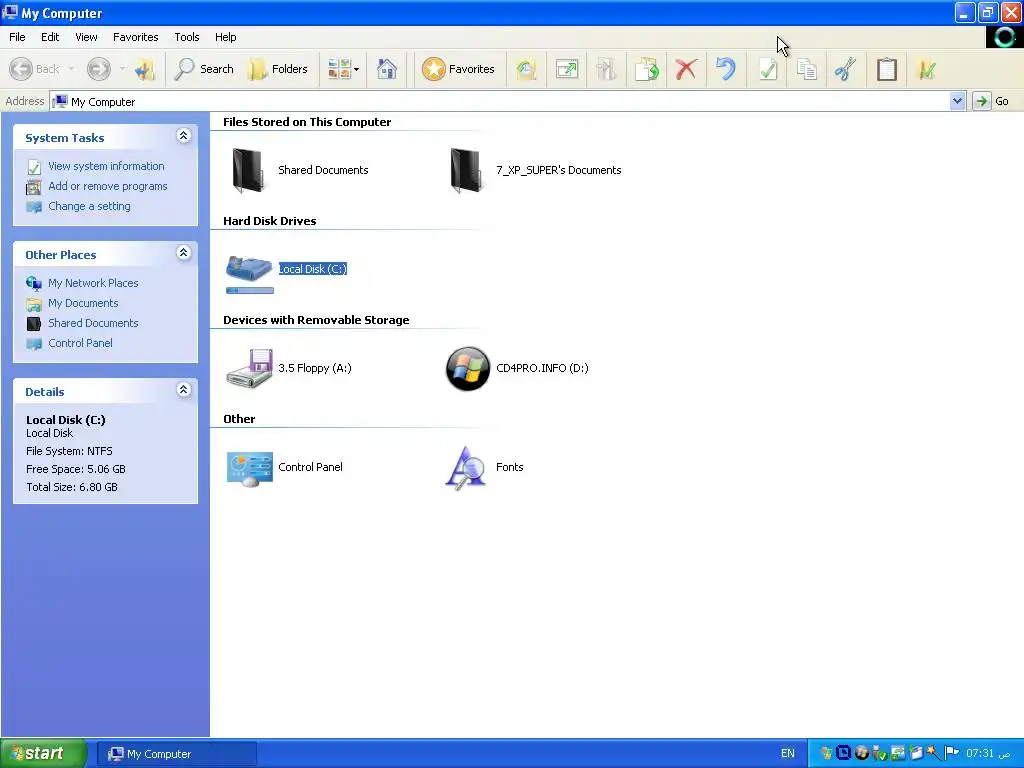The image size is (1024, 768).
Task: Click the Home toolbar icon
Action: point(387,69)
